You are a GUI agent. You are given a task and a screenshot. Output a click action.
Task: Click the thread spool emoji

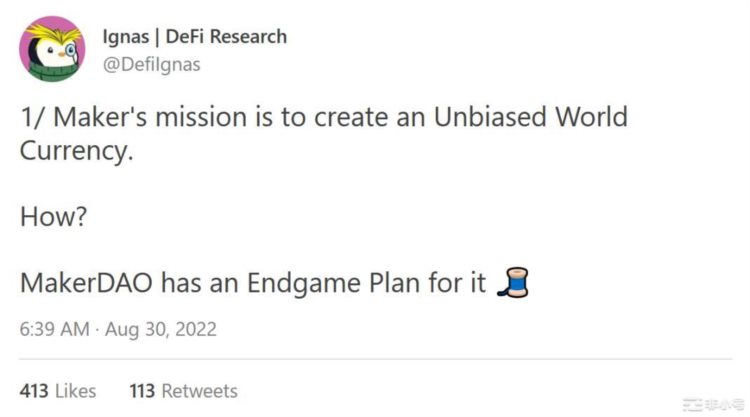[x=512, y=283]
